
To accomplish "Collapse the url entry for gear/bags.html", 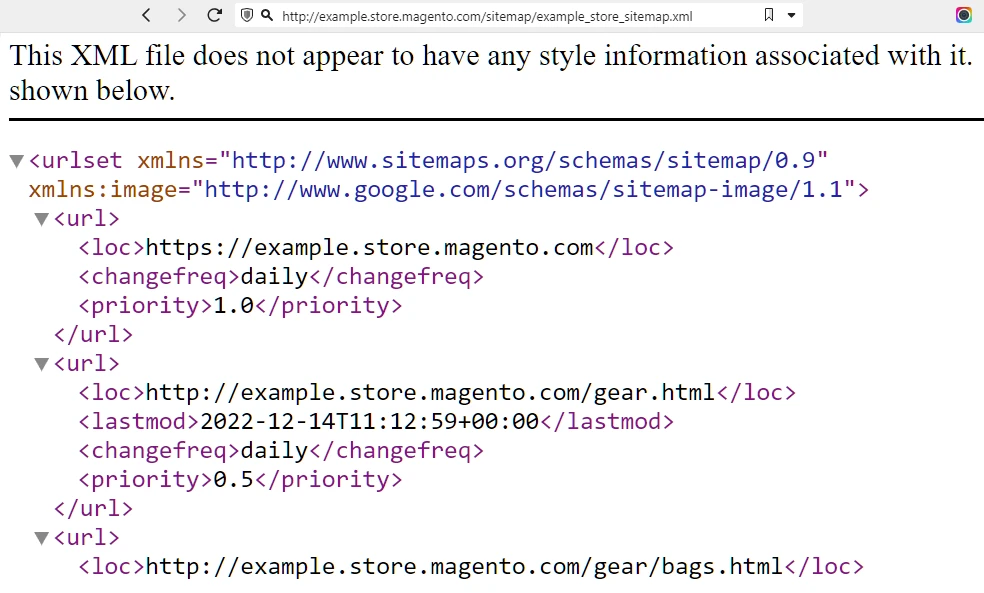I will (x=41, y=537).
